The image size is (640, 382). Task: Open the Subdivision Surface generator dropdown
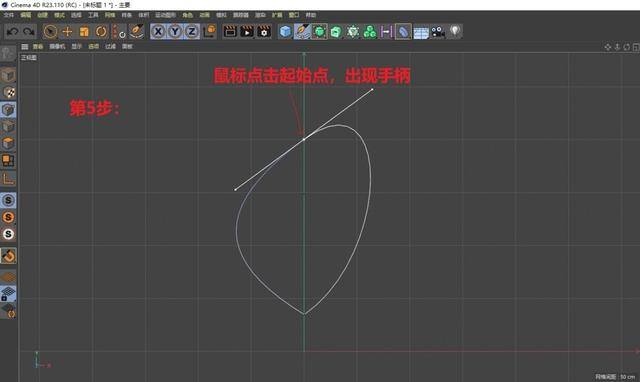tap(319, 31)
